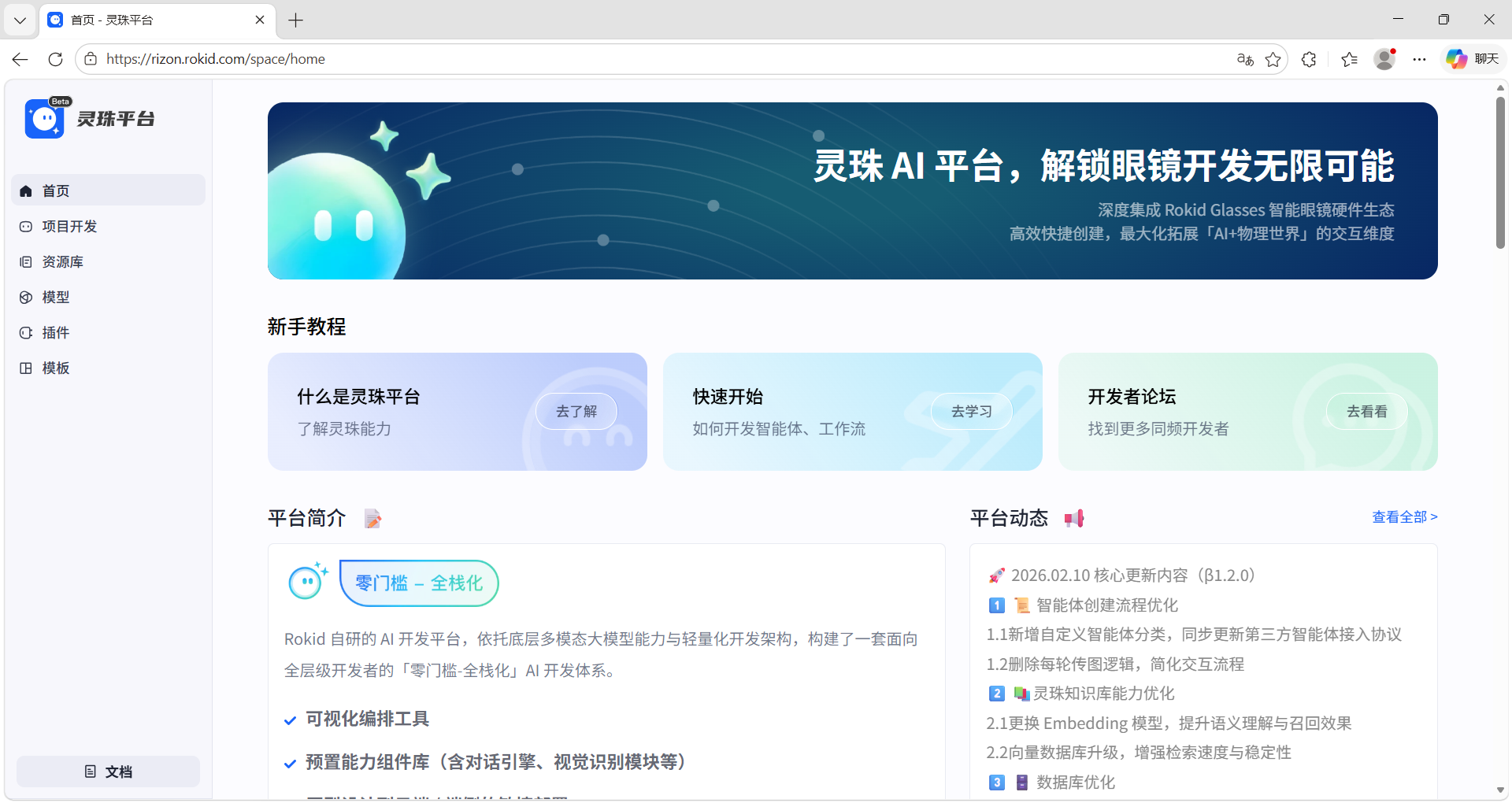Click the 什么是灵珠平台 tutorial card
Viewport: 1512px width, 803px height.
(x=458, y=412)
